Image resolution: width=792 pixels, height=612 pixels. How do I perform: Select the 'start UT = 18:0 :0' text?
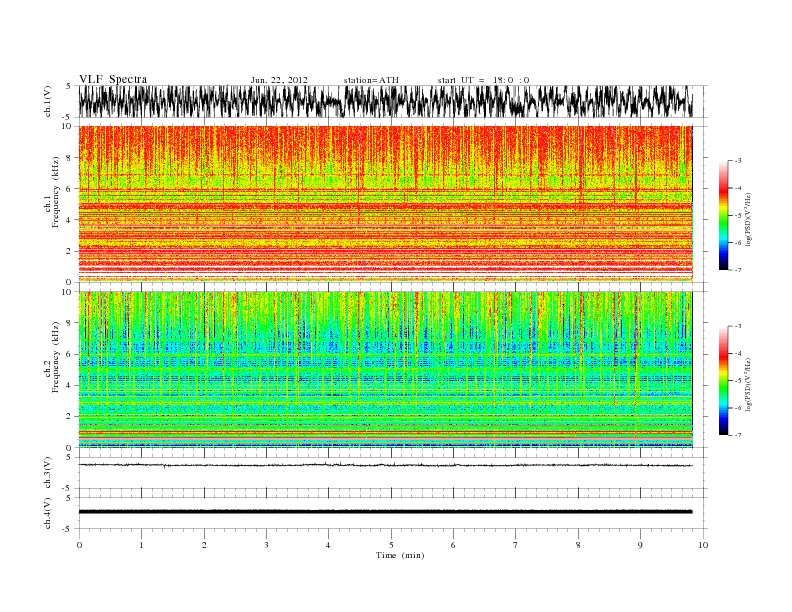pyautogui.click(x=483, y=80)
